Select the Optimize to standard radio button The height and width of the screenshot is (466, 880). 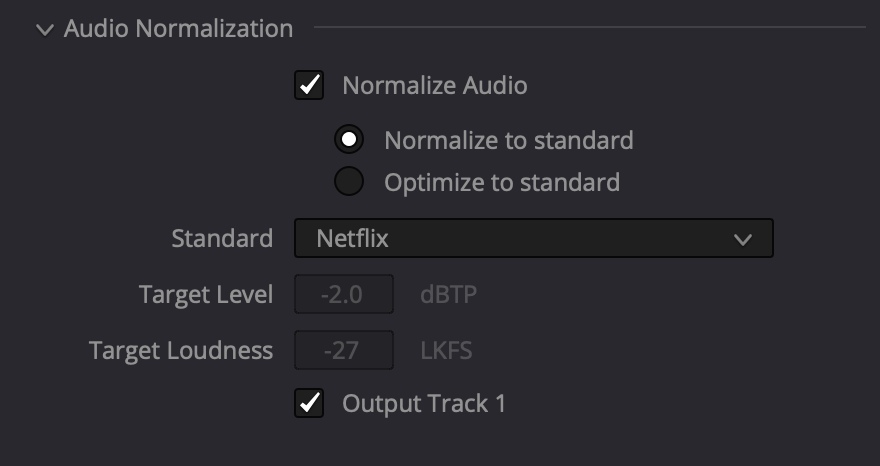pos(349,182)
